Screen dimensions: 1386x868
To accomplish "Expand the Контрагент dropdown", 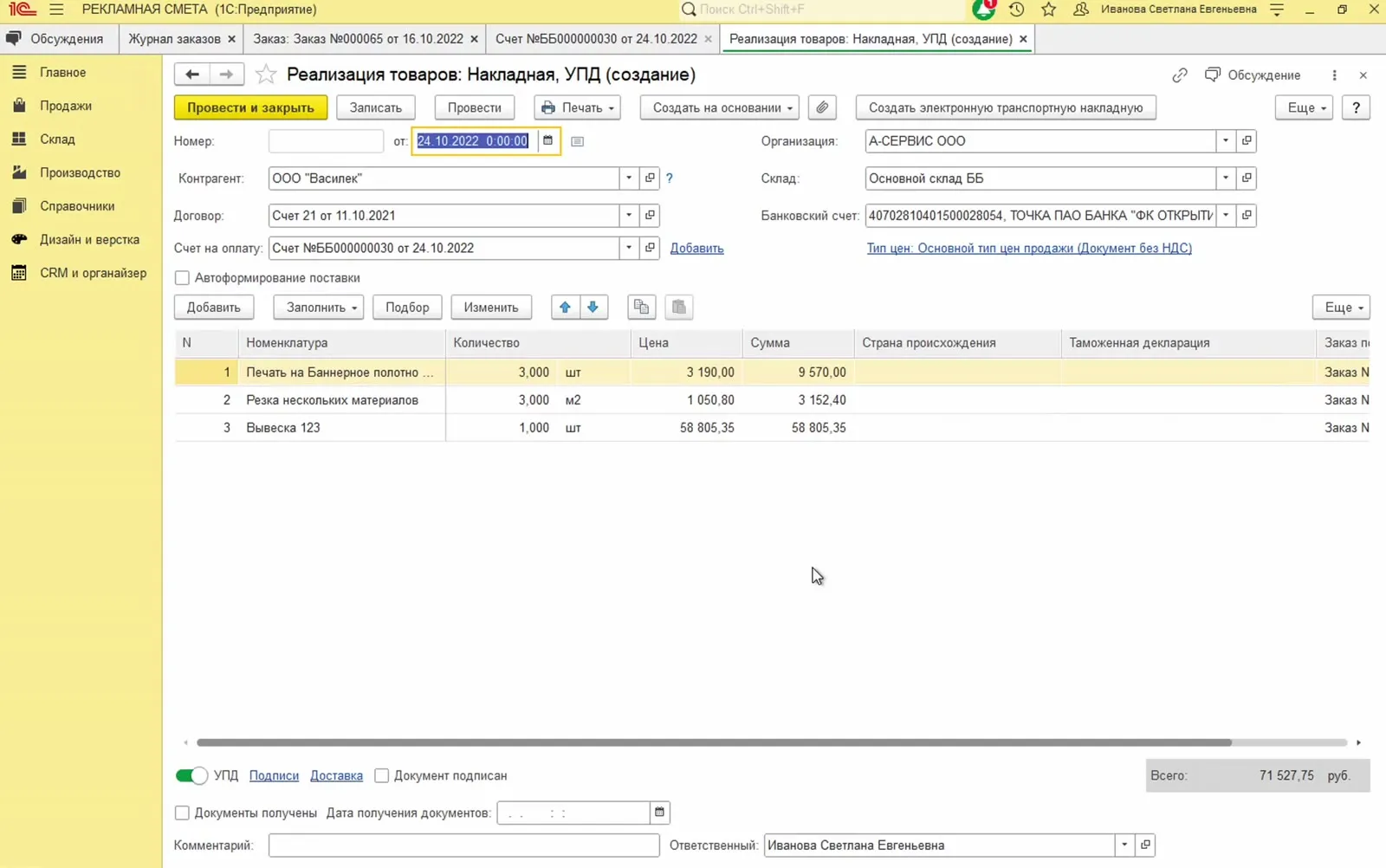I will click(x=629, y=178).
